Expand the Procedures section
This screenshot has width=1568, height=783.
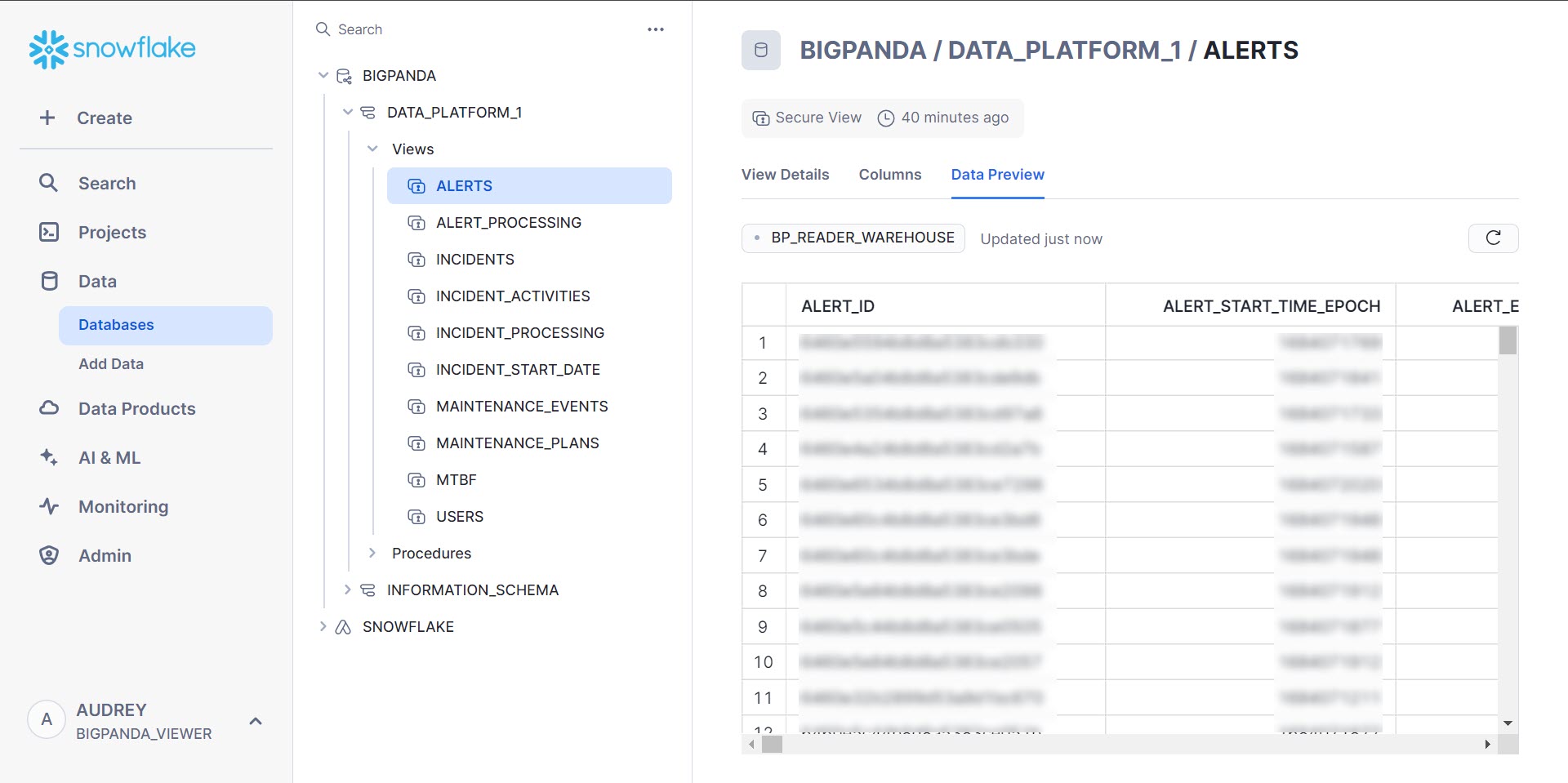[x=373, y=553]
